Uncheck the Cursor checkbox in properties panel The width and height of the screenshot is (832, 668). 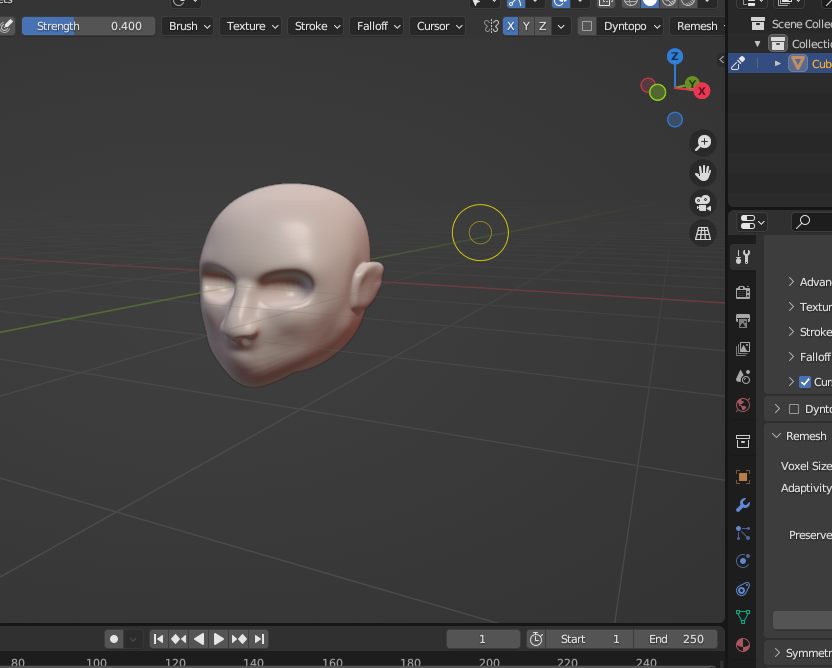(805, 382)
